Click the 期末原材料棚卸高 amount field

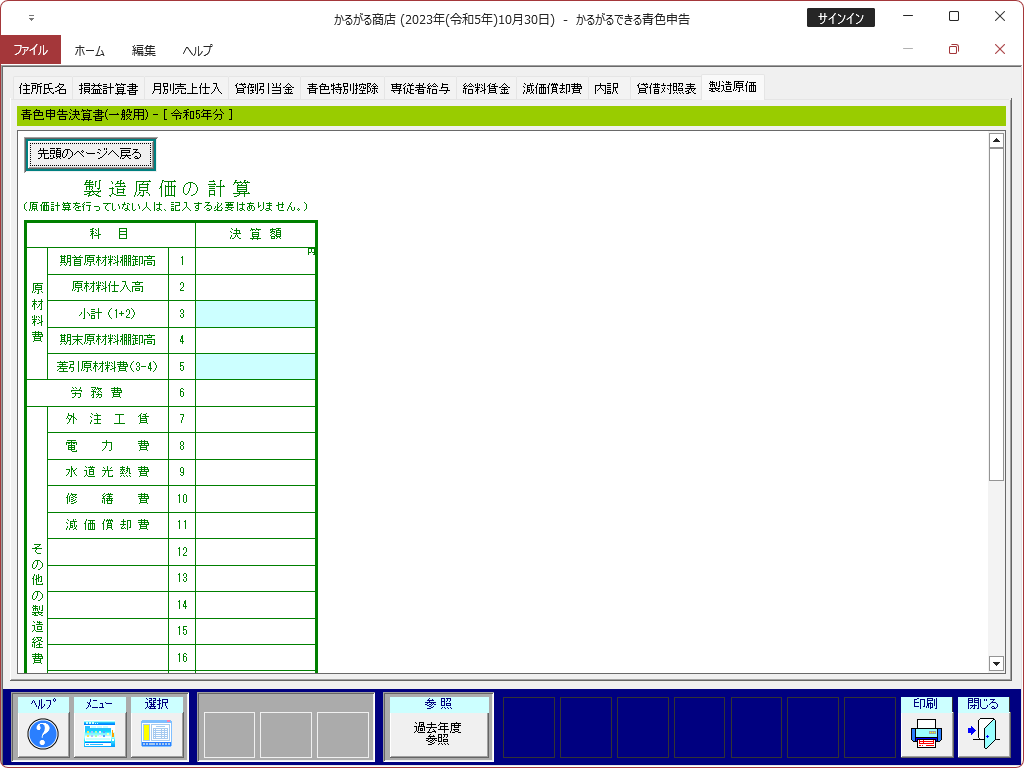(255, 340)
